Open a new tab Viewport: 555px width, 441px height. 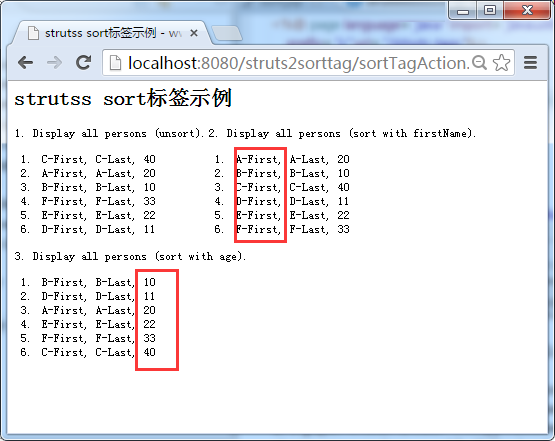click(x=227, y=33)
